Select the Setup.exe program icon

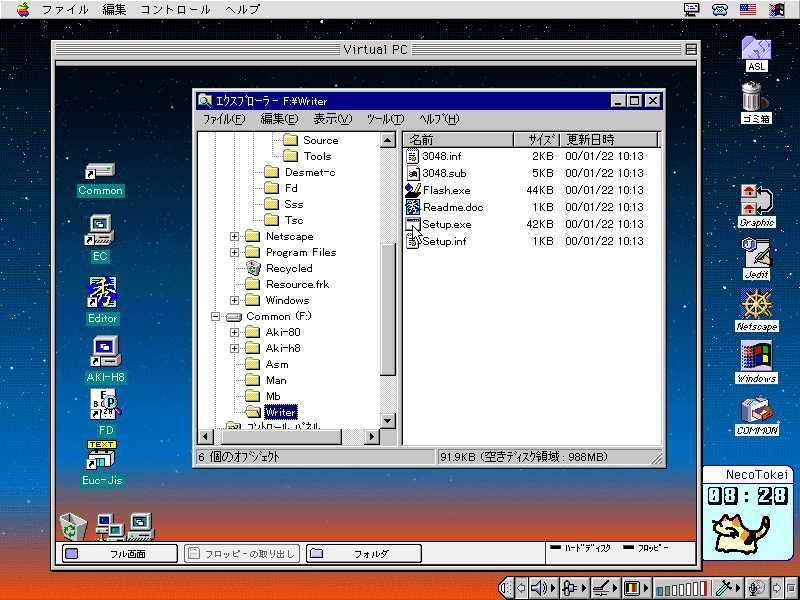(412, 224)
